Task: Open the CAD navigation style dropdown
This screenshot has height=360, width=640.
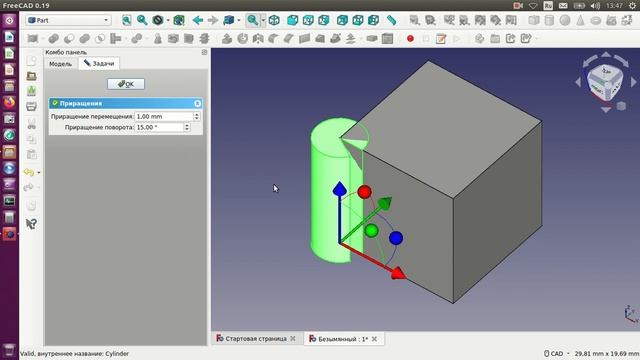Action: pyautogui.click(x=557, y=353)
